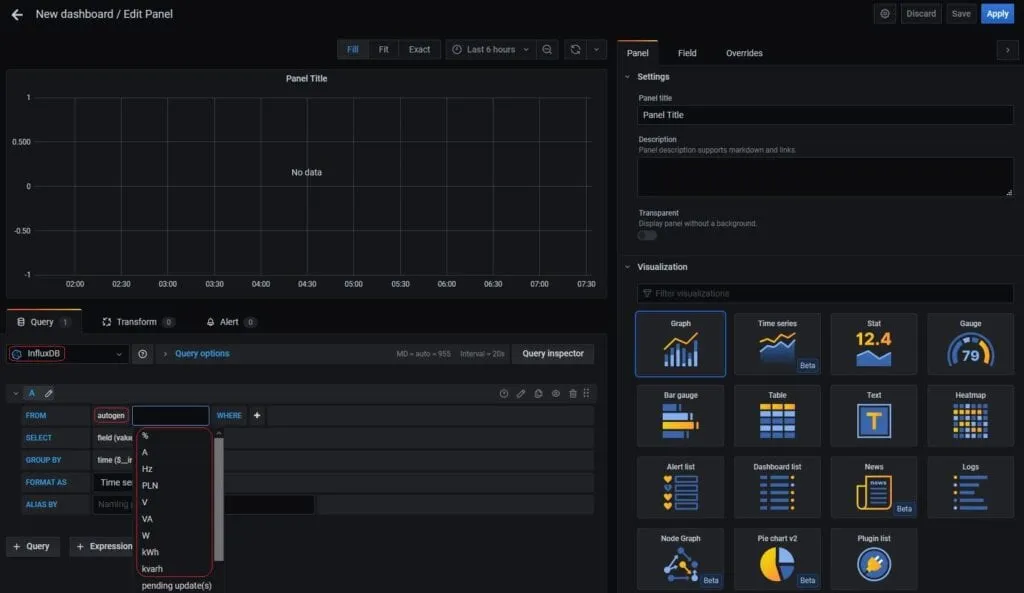1024x593 pixels.
Task: Open the Panel tab
Action: (x=637, y=53)
